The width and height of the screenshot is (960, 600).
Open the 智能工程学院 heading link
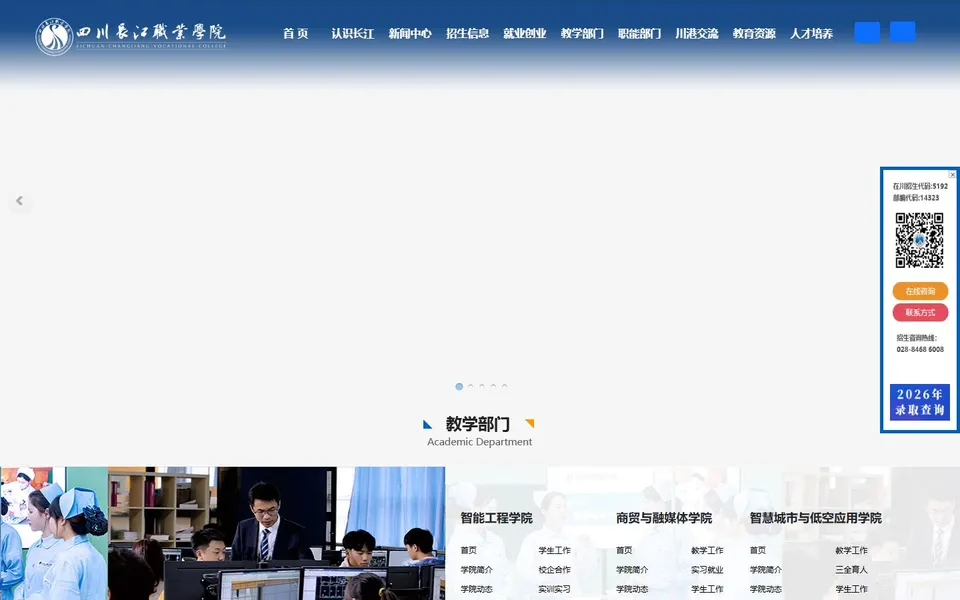pyautogui.click(x=497, y=518)
